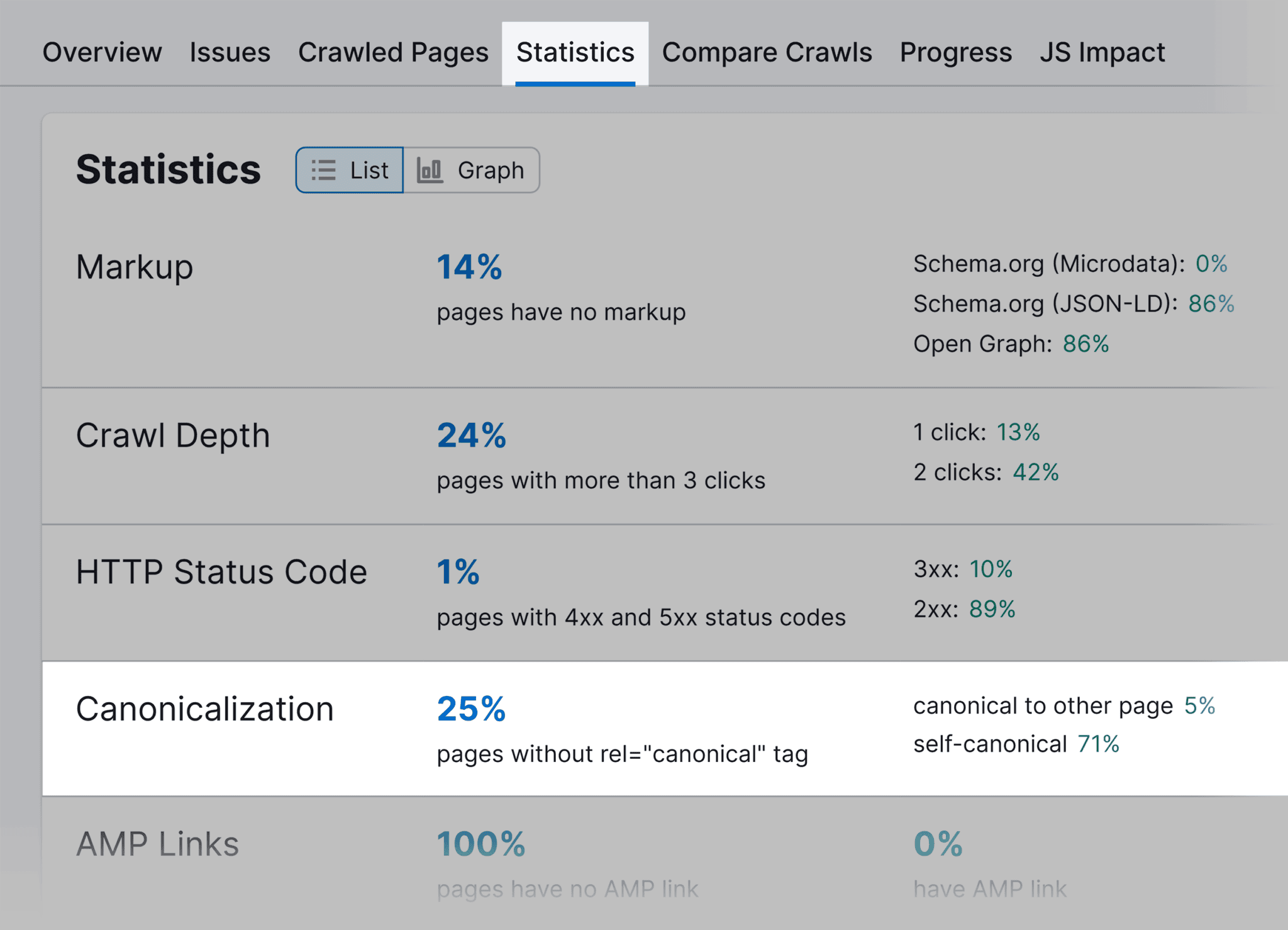Viewport: 1288px width, 930px height.
Task: Open 25% pages without canonical tag
Action: click(x=470, y=707)
